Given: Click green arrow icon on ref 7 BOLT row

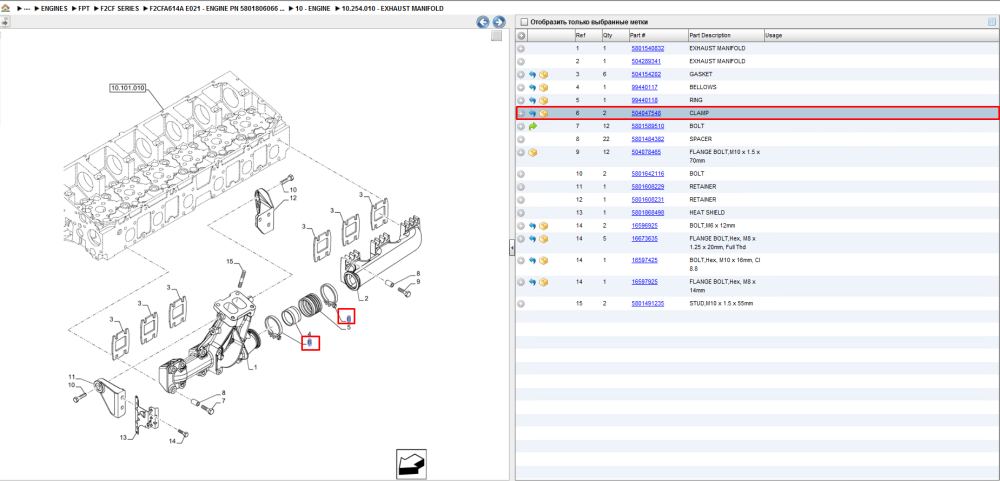Looking at the screenshot, I should coord(533,126).
